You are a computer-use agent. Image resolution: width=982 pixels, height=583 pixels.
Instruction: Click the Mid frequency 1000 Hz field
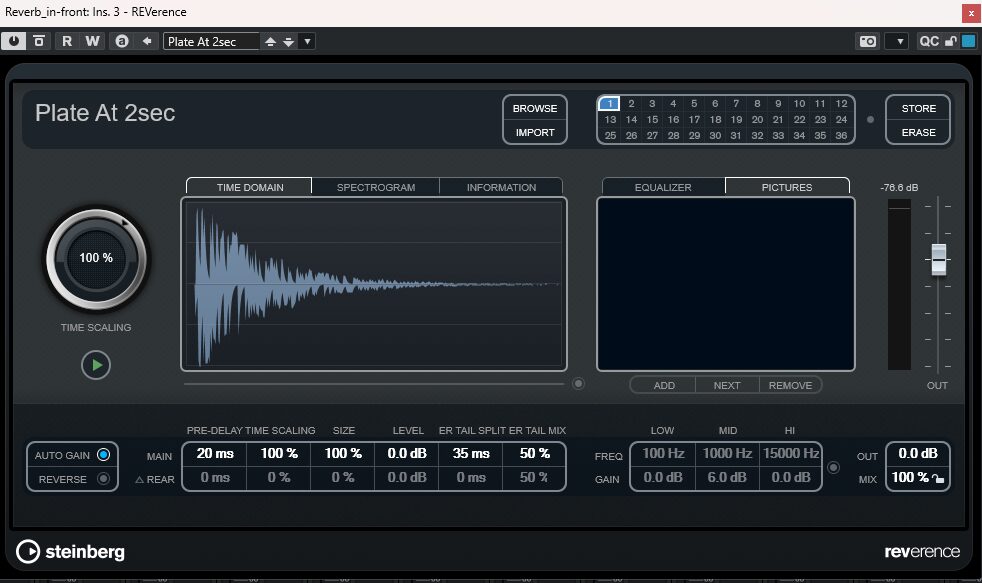coord(727,453)
